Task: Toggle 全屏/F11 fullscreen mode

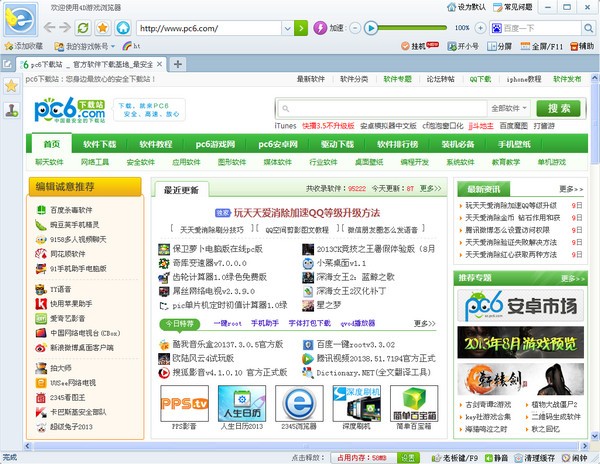Action: coord(542,46)
